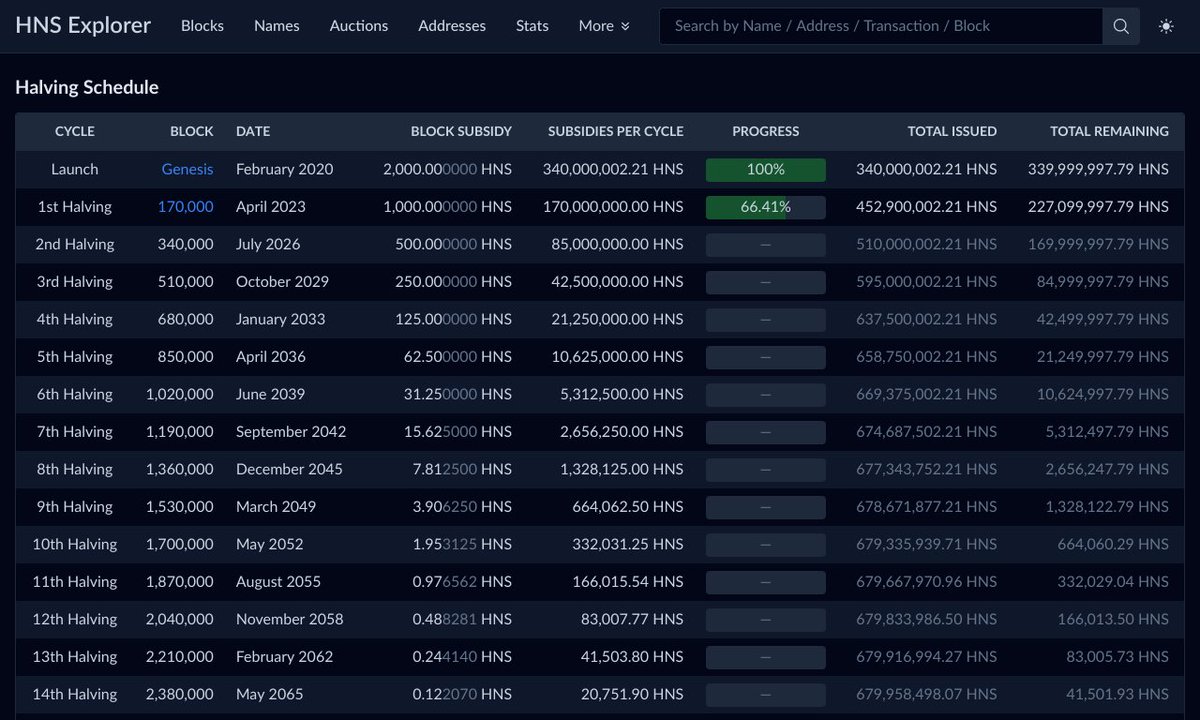Open the Blocks page
Image resolution: width=1200 pixels, height=720 pixels.
(202, 26)
